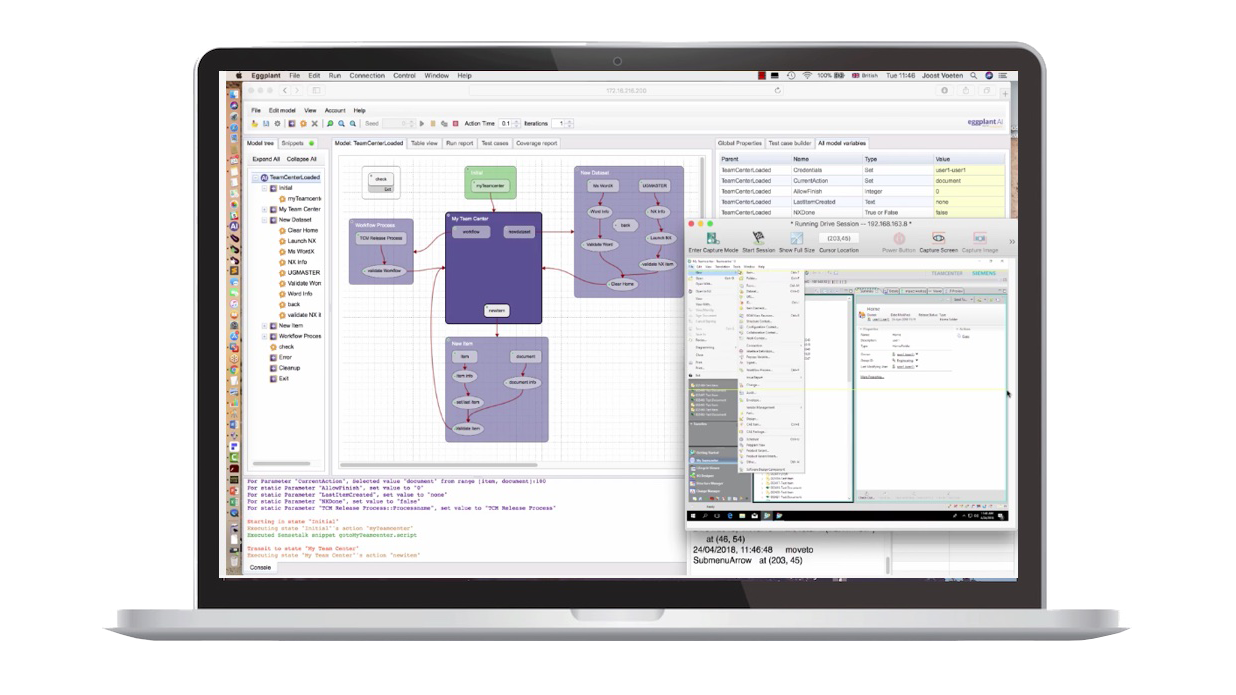Open the Edit model menu
This screenshot has height=695, width=1236.
click(282, 110)
